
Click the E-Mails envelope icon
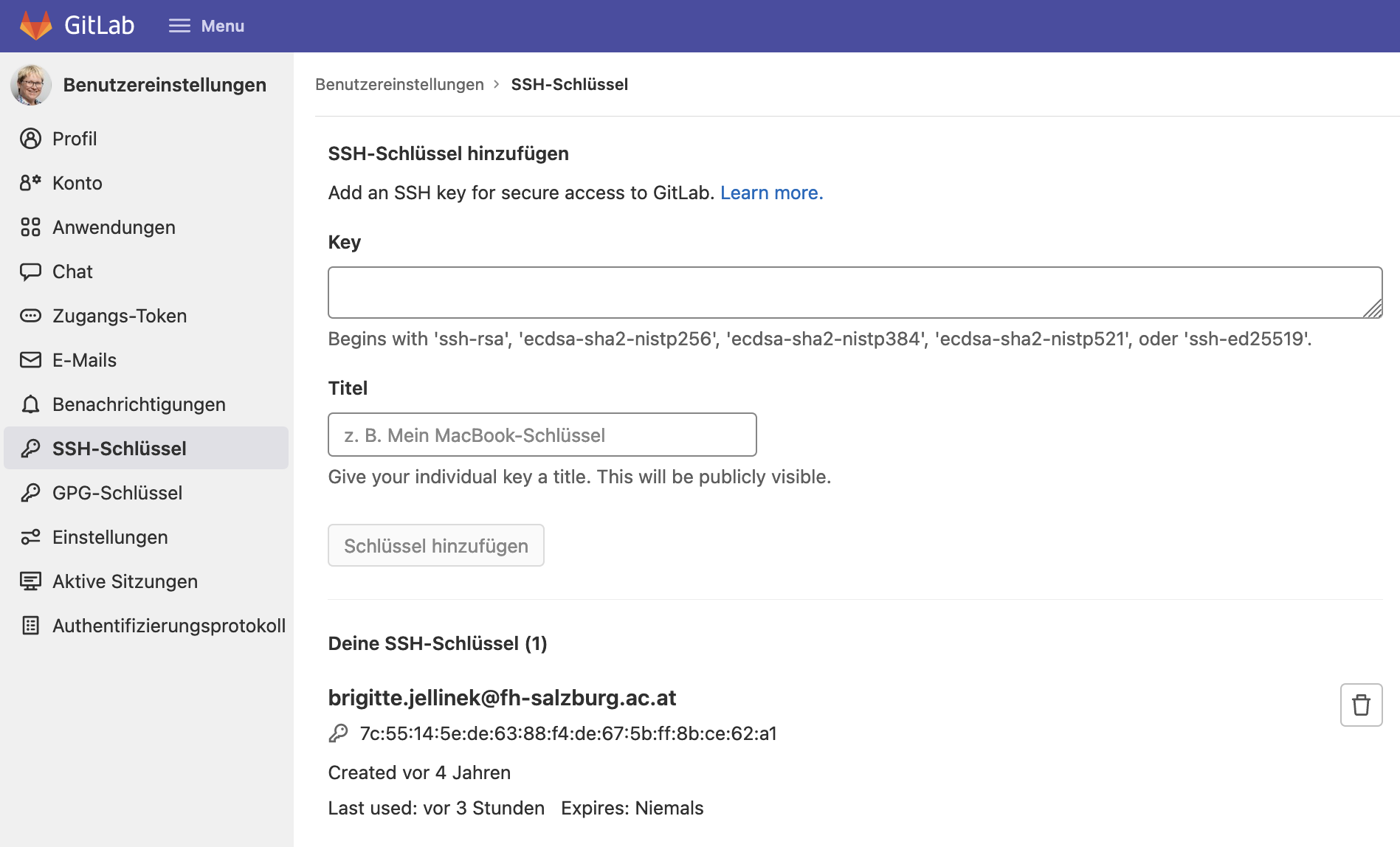pos(30,360)
